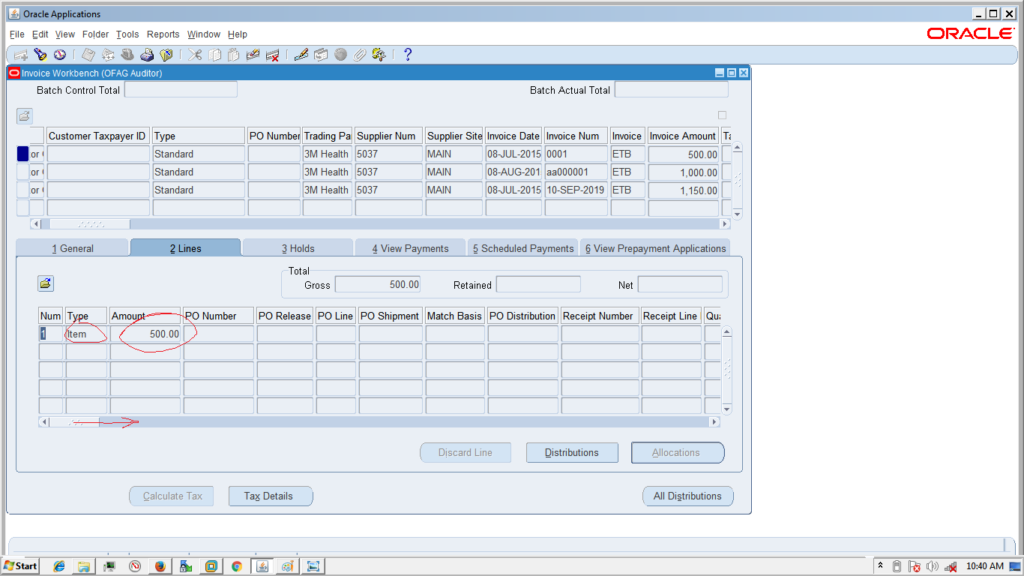
Task: Open the Show Navigator toolbar icon
Action: point(60,55)
